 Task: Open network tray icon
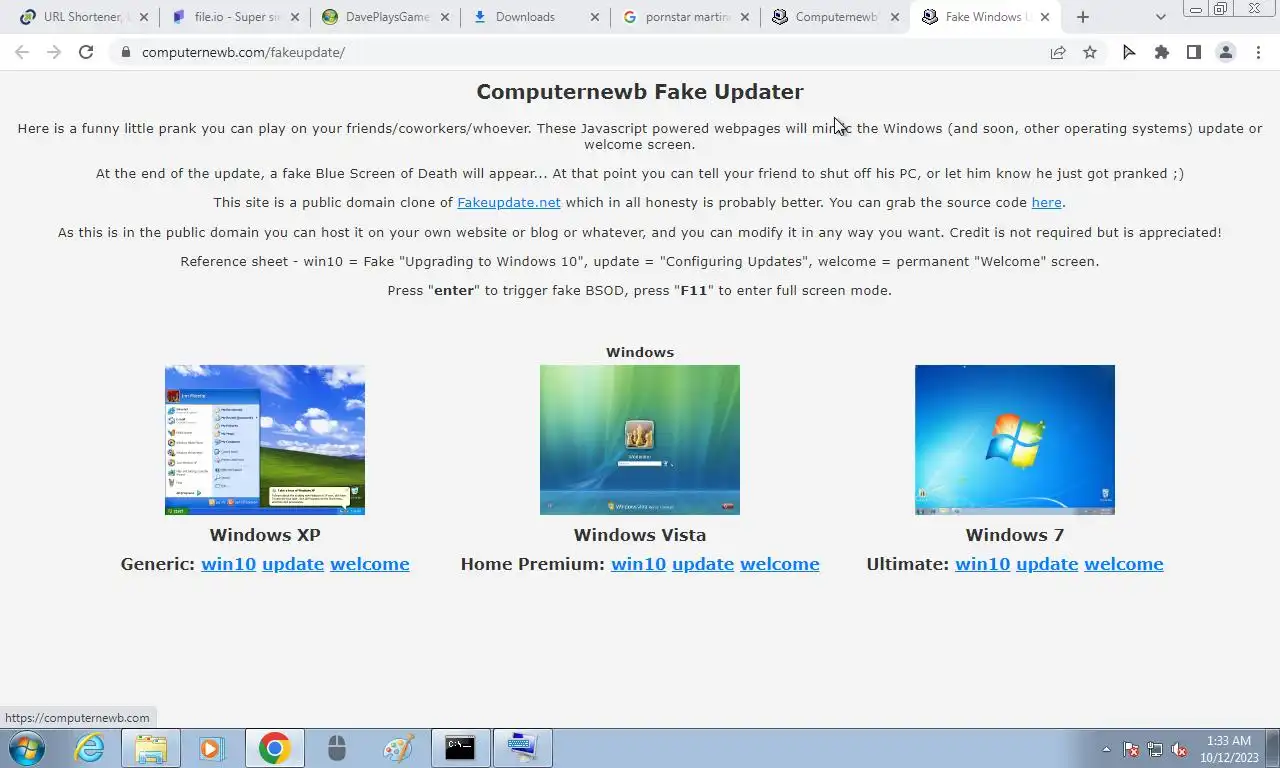(1155, 749)
